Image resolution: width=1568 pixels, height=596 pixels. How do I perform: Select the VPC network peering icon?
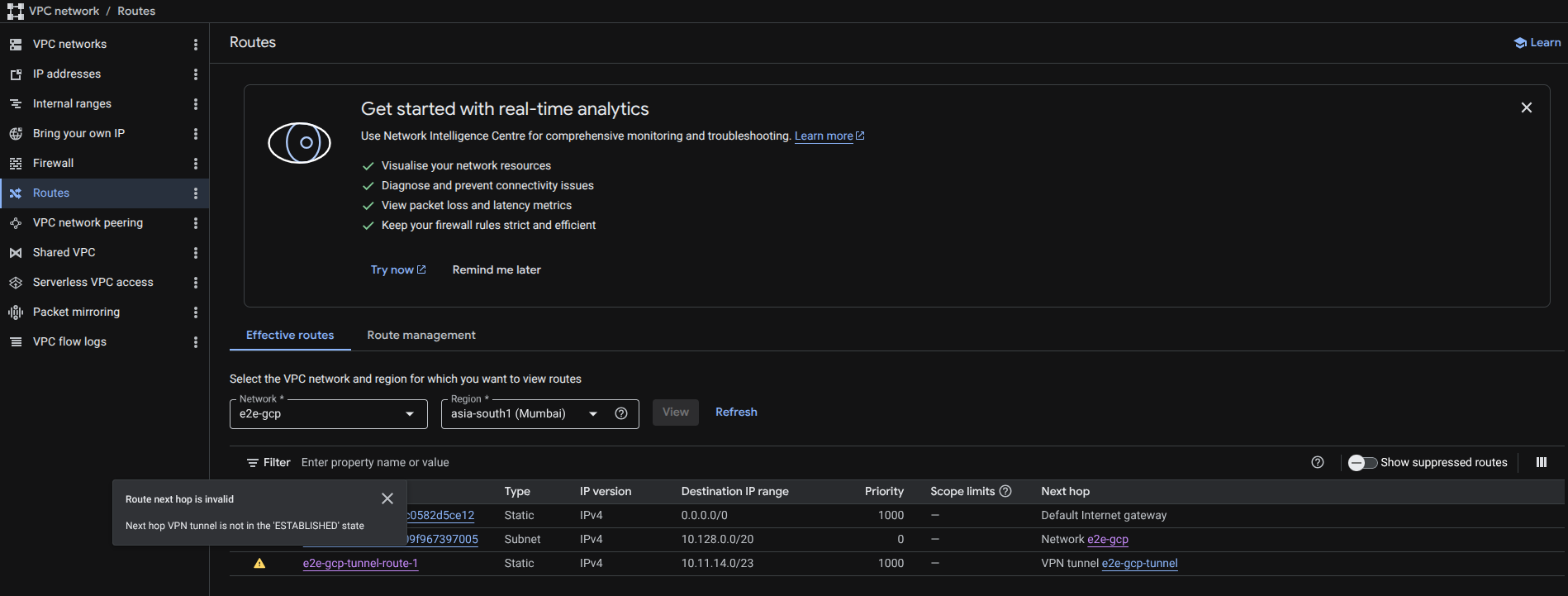[16, 223]
